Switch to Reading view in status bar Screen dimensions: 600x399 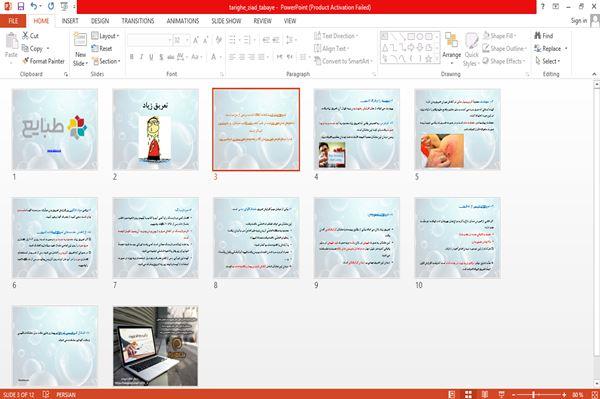click(x=484, y=394)
